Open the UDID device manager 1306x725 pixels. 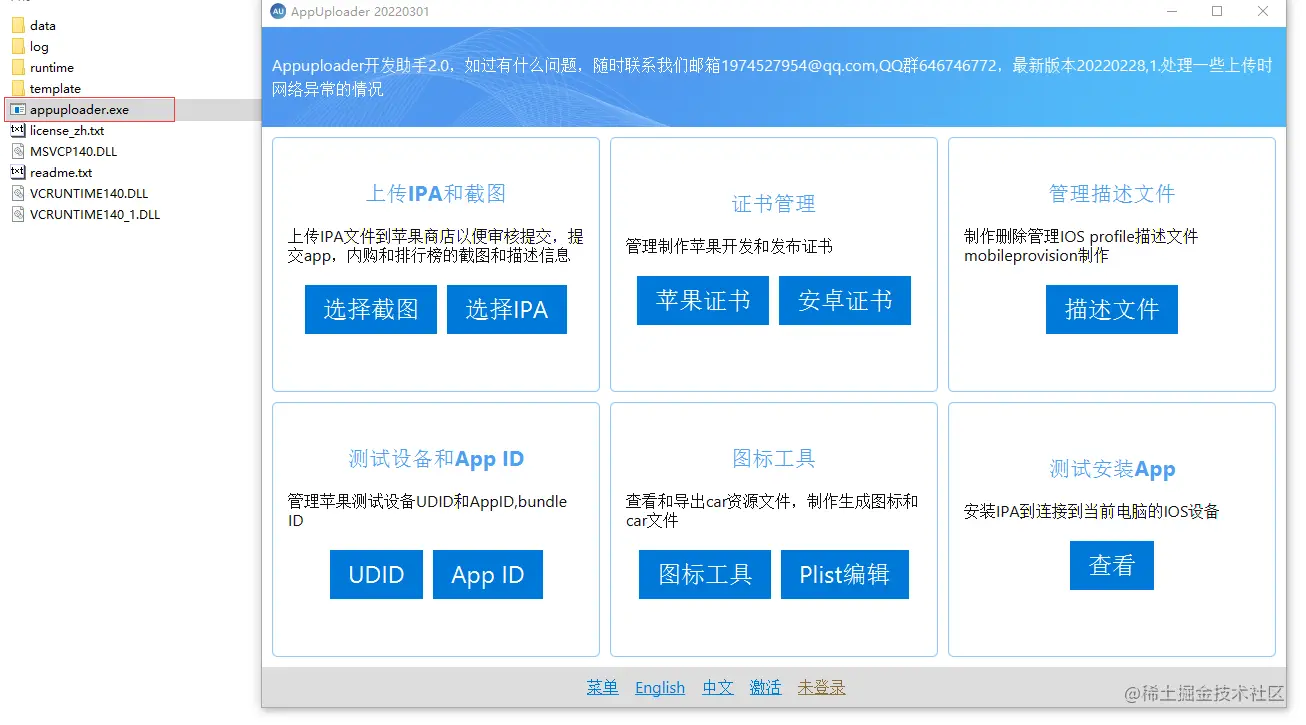[x=376, y=574]
